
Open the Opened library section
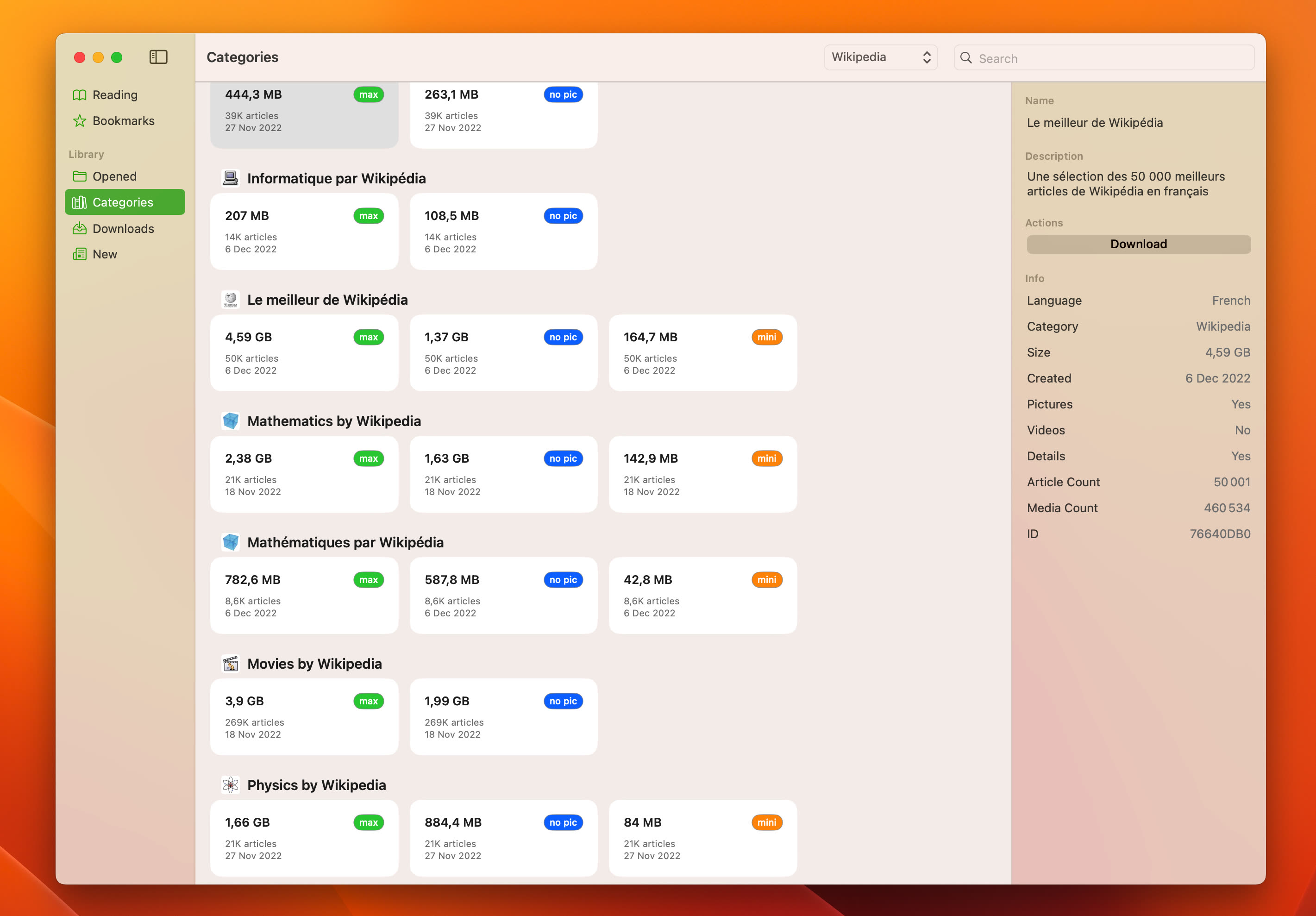coord(114,176)
